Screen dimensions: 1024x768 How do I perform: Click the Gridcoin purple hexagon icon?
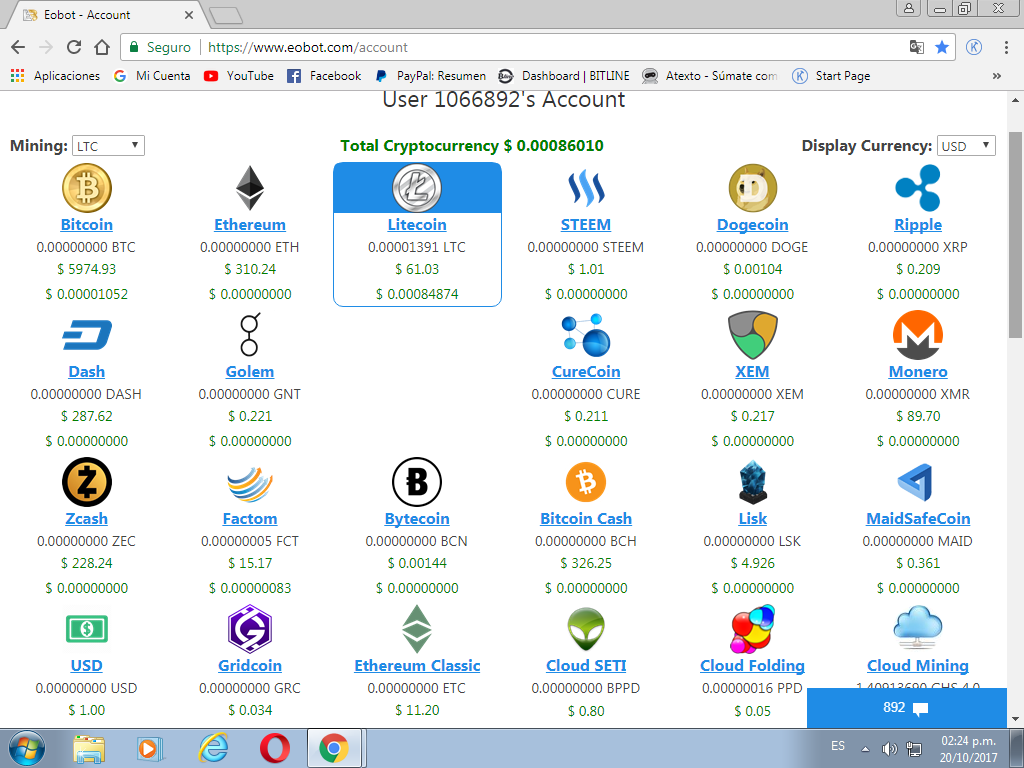coord(250,629)
